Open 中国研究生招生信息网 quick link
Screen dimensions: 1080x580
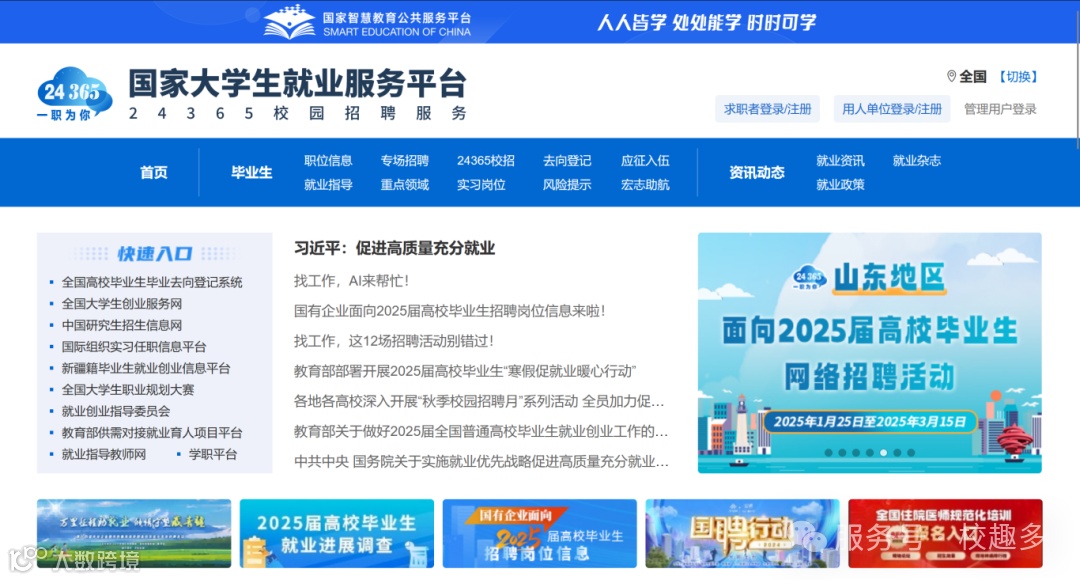point(122,325)
